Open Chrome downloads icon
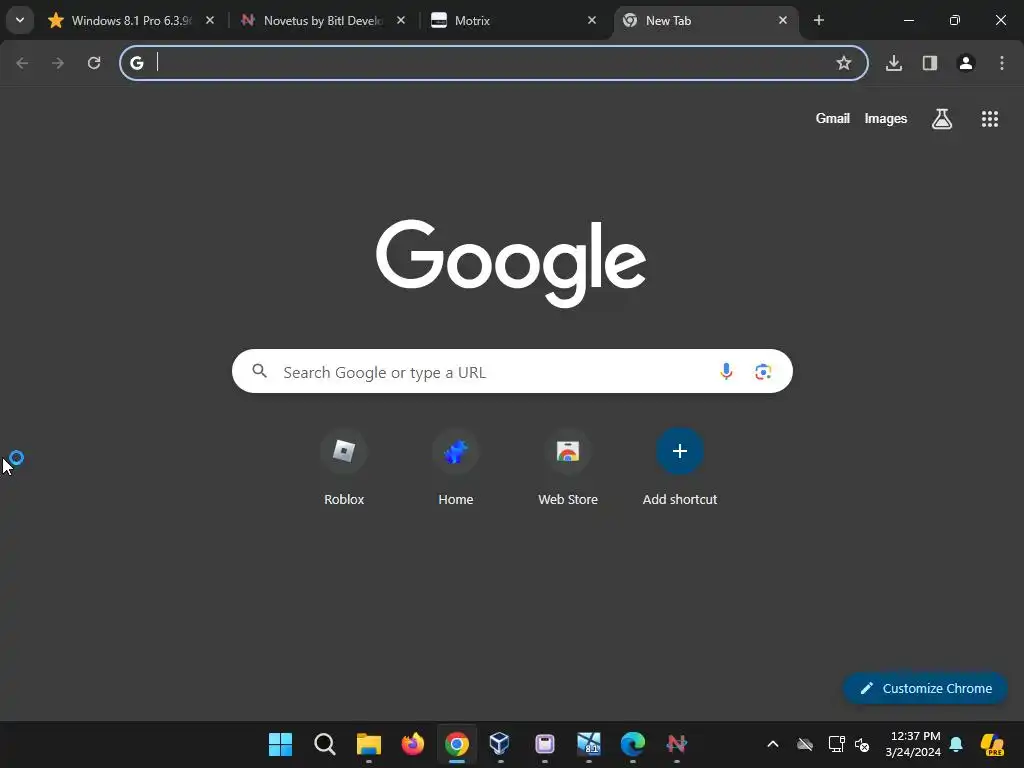This screenshot has width=1024, height=768. pyautogui.click(x=894, y=63)
